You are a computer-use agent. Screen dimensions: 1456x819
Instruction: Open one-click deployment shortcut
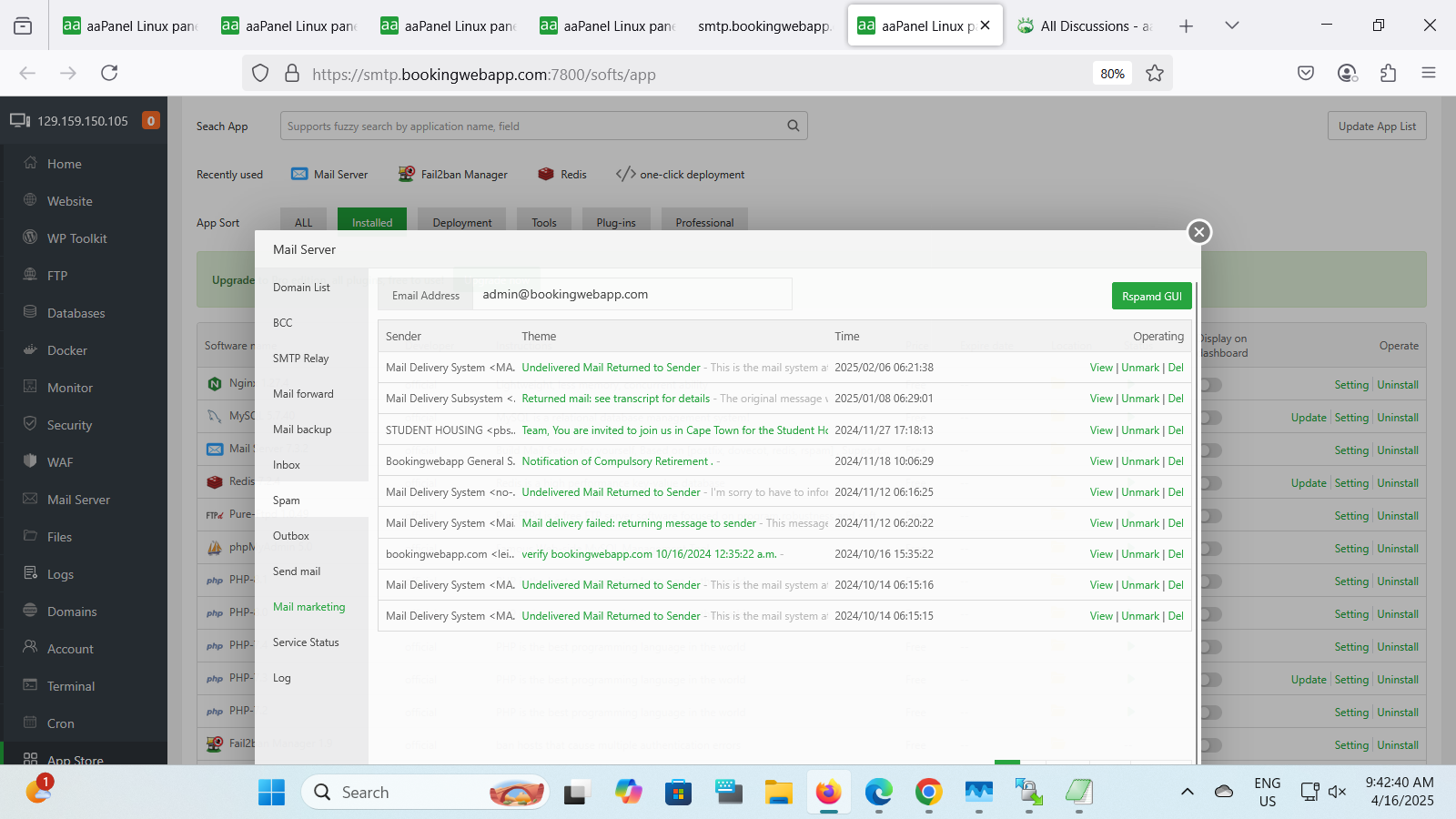681,175
